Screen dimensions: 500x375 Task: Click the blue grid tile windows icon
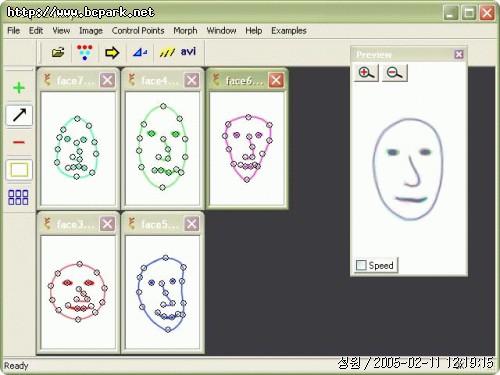18,197
